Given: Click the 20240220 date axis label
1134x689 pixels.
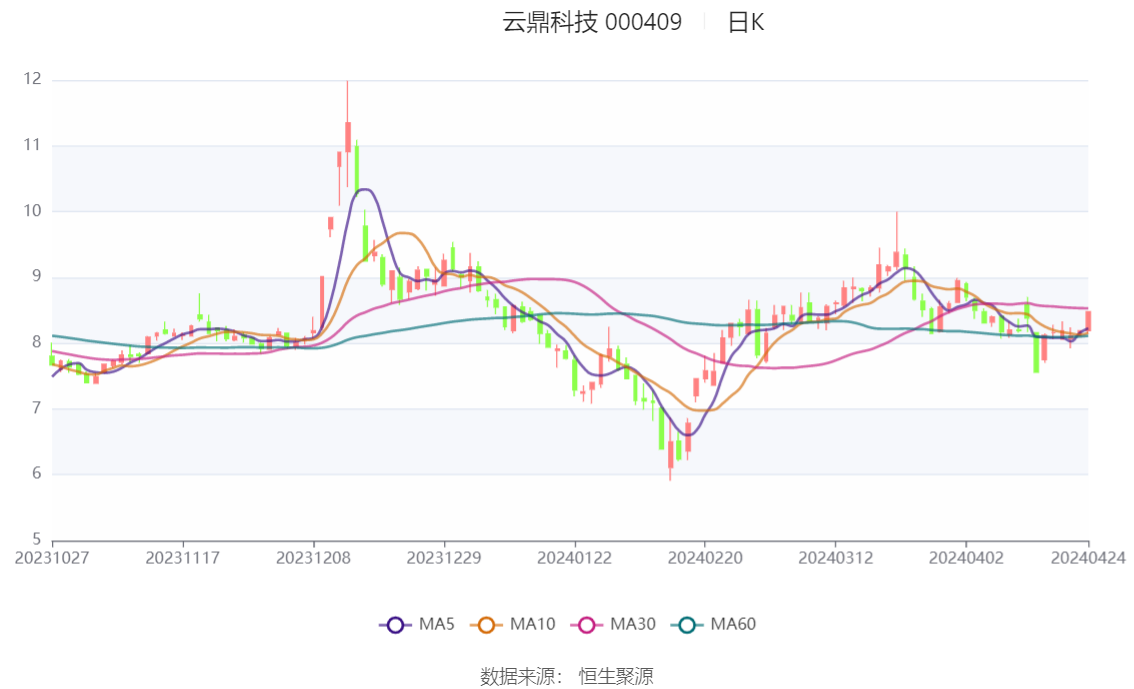Looking at the screenshot, I should [704, 558].
